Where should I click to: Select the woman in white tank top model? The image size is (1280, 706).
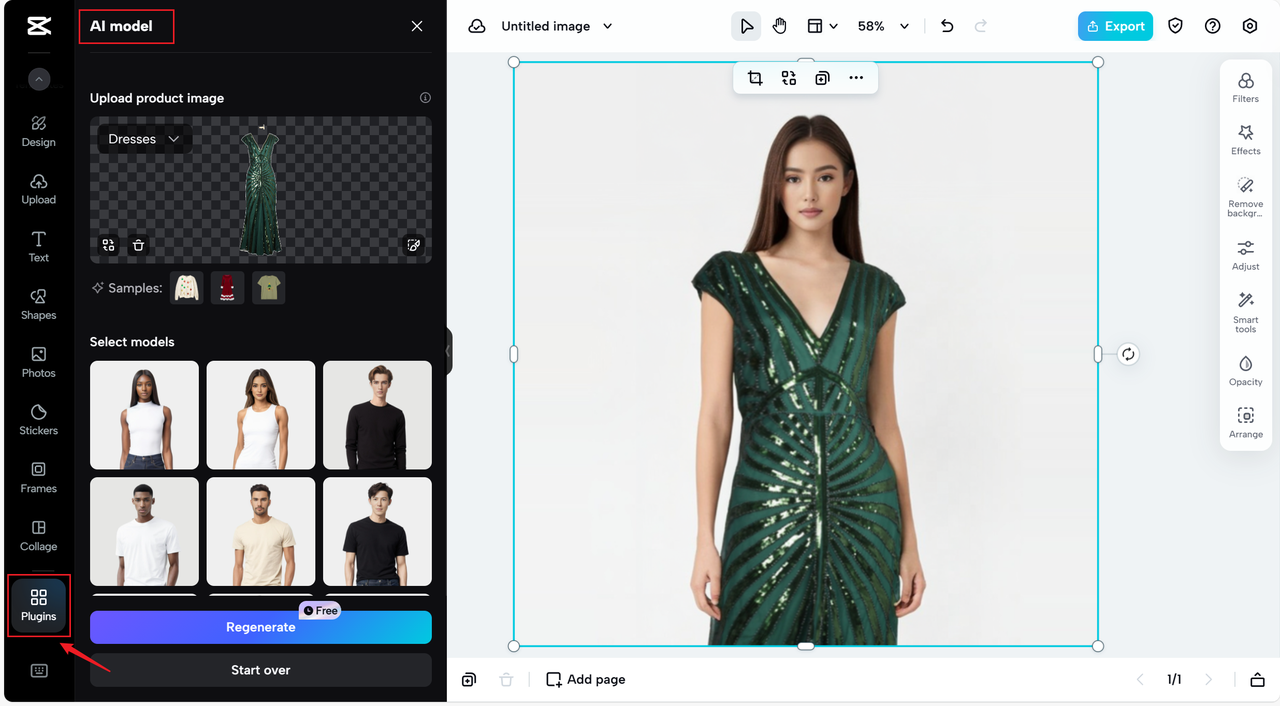261,415
